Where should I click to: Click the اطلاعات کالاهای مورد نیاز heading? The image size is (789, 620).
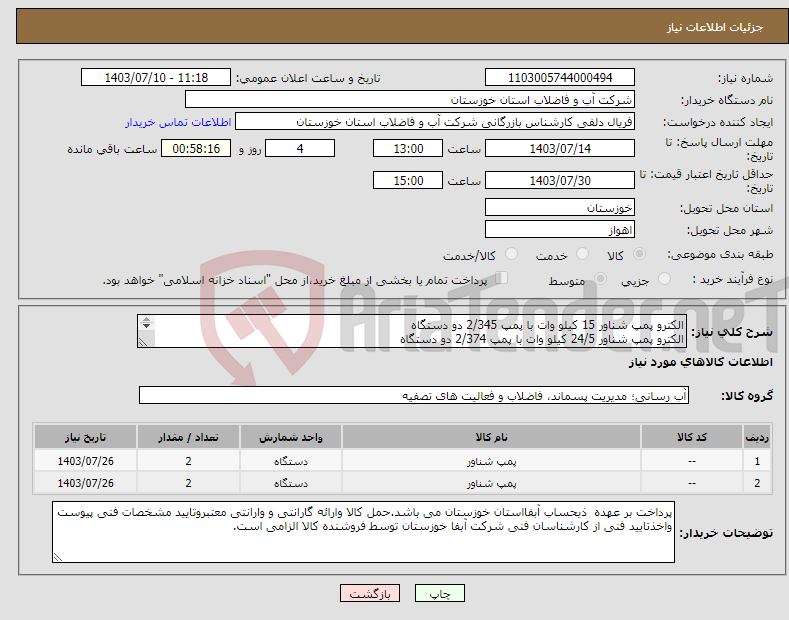coord(700,362)
